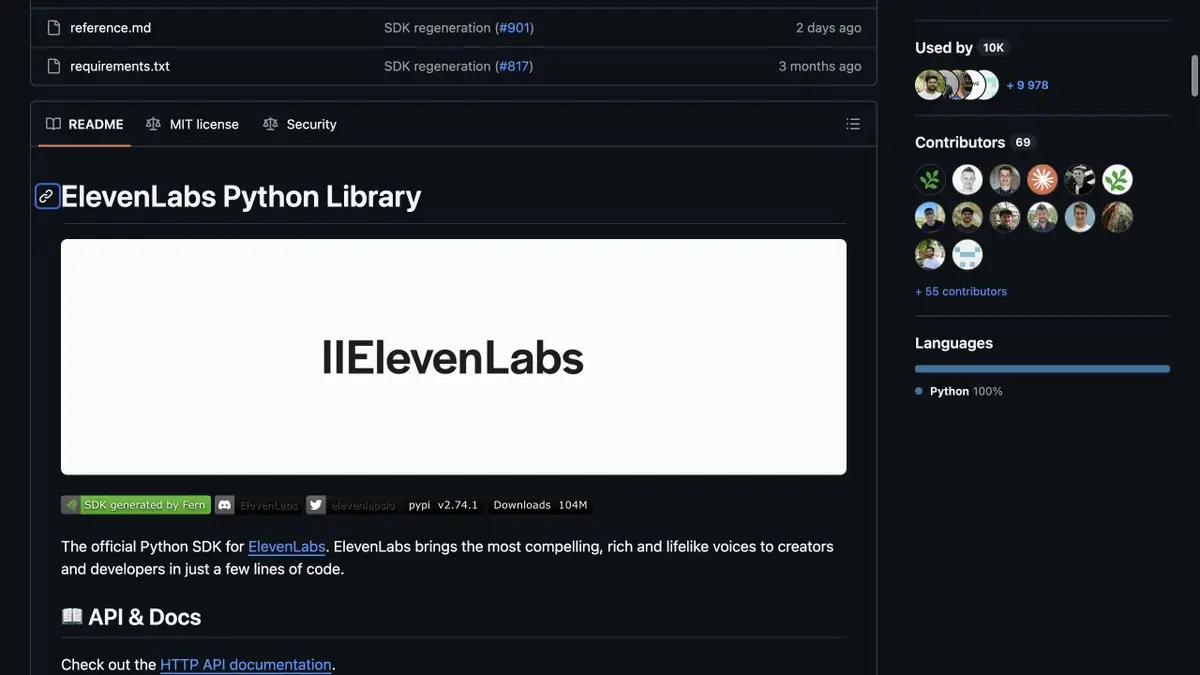Image resolution: width=1200 pixels, height=675 pixels.
Task: Open the reference.md file
Action: tap(110, 28)
